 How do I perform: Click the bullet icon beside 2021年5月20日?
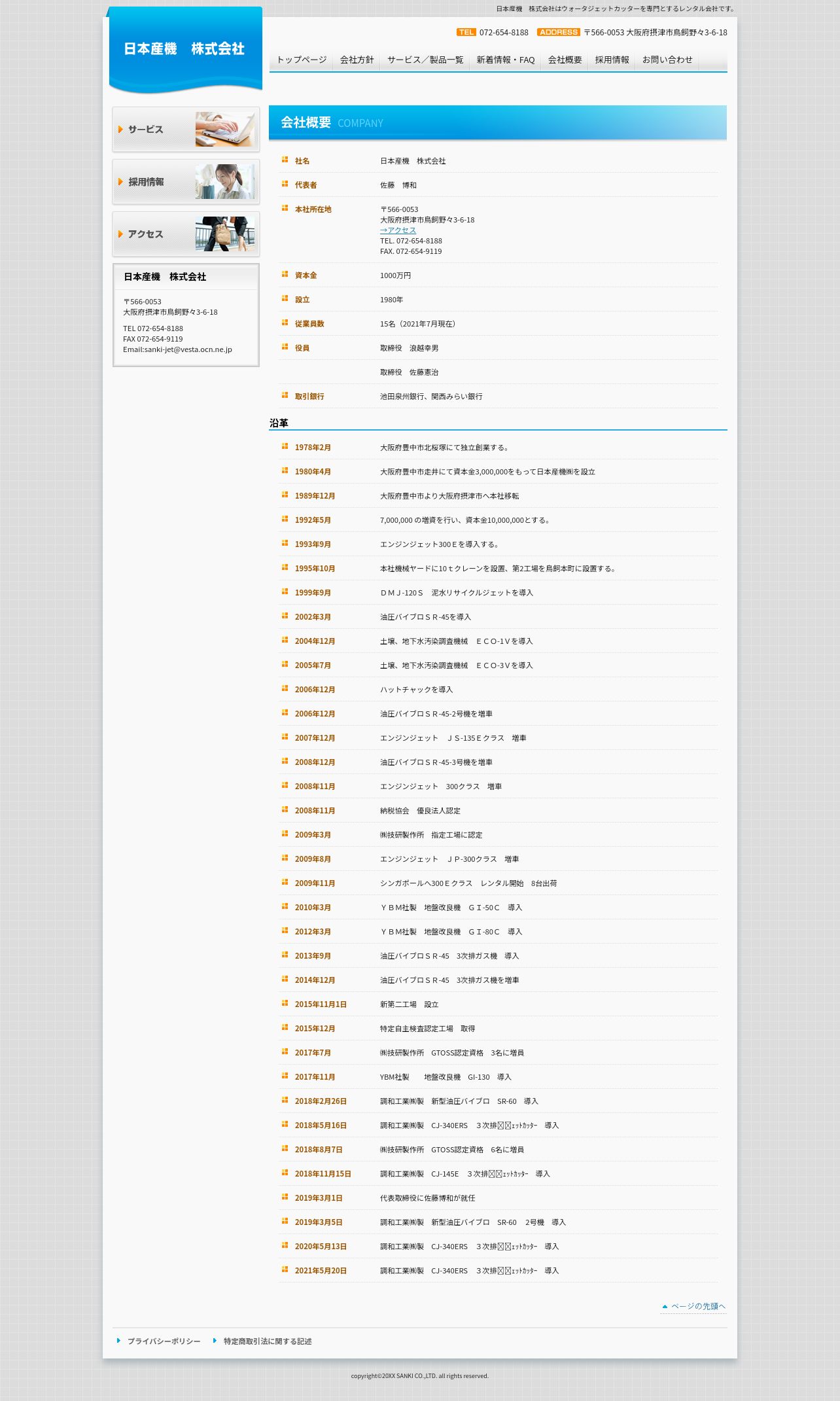[x=285, y=1269]
